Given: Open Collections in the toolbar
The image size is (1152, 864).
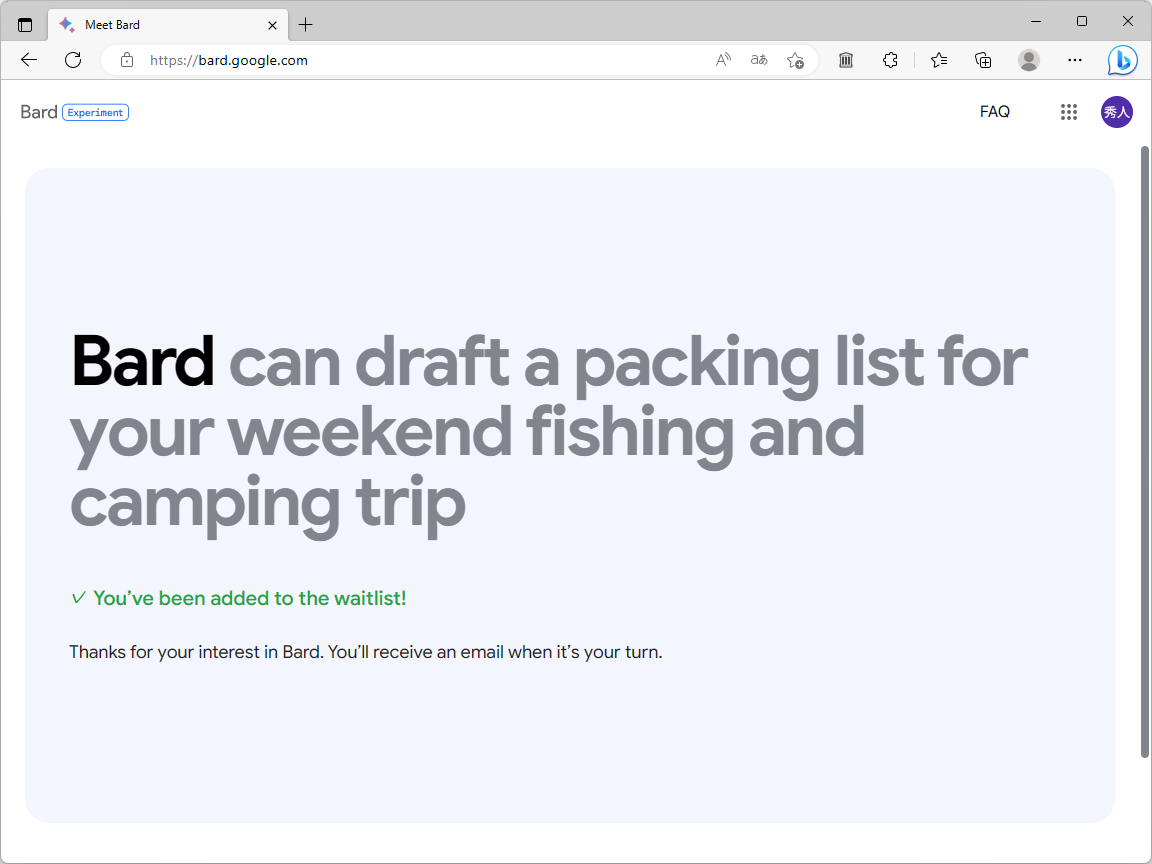Looking at the screenshot, I should pos(983,60).
